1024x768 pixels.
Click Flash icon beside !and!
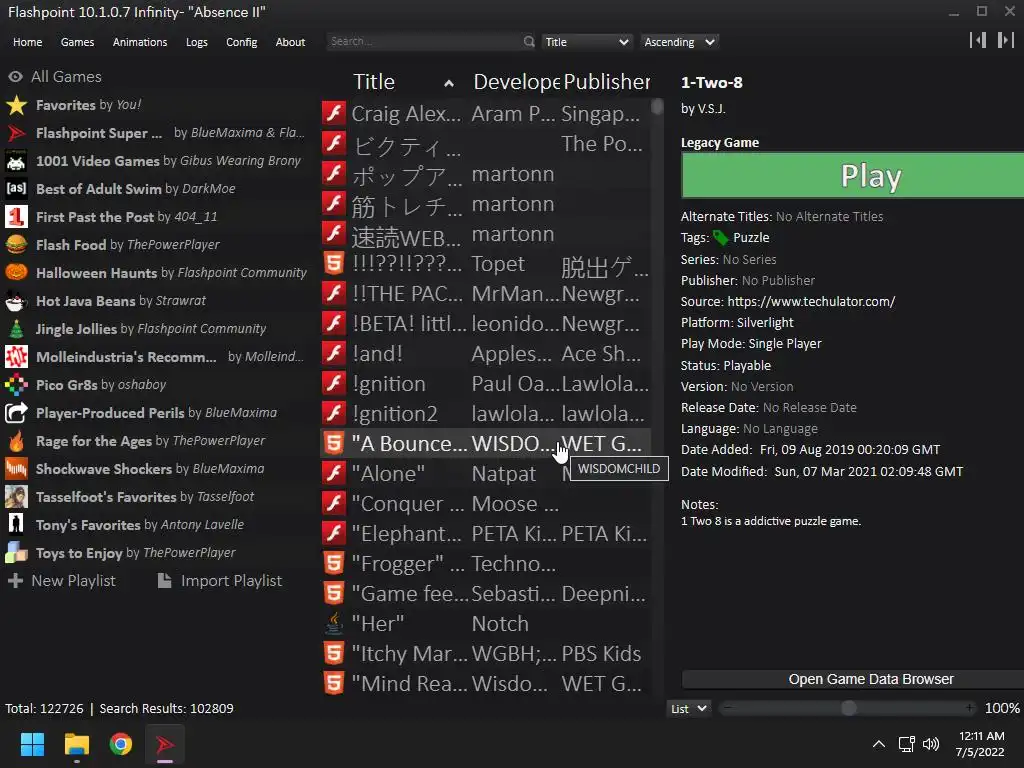[334, 353]
